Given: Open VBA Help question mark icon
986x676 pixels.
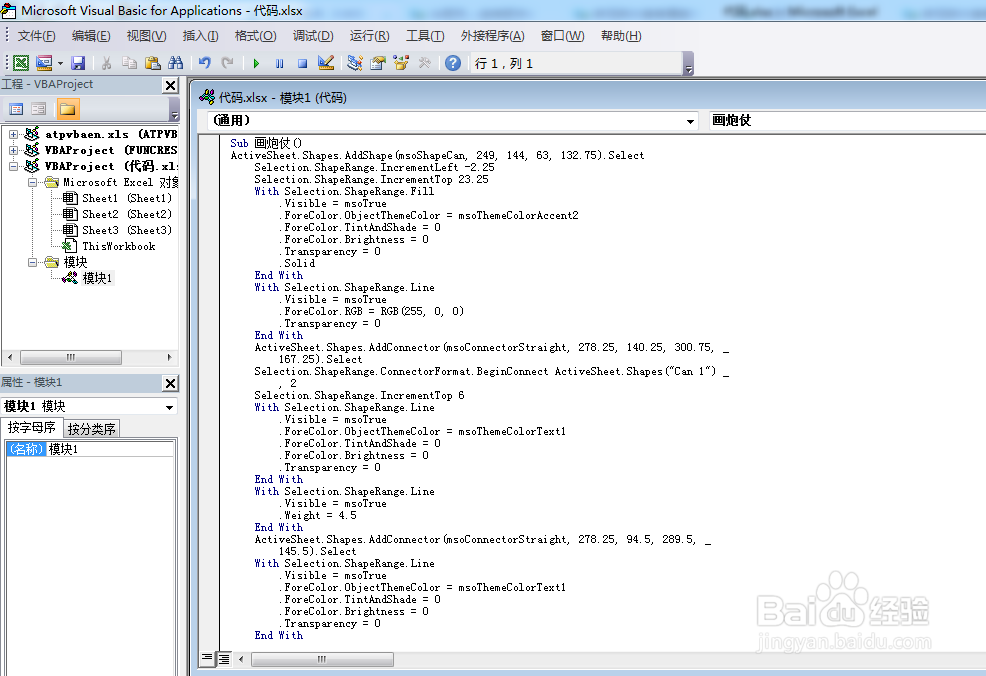Looking at the screenshot, I should (x=453, y=63).
